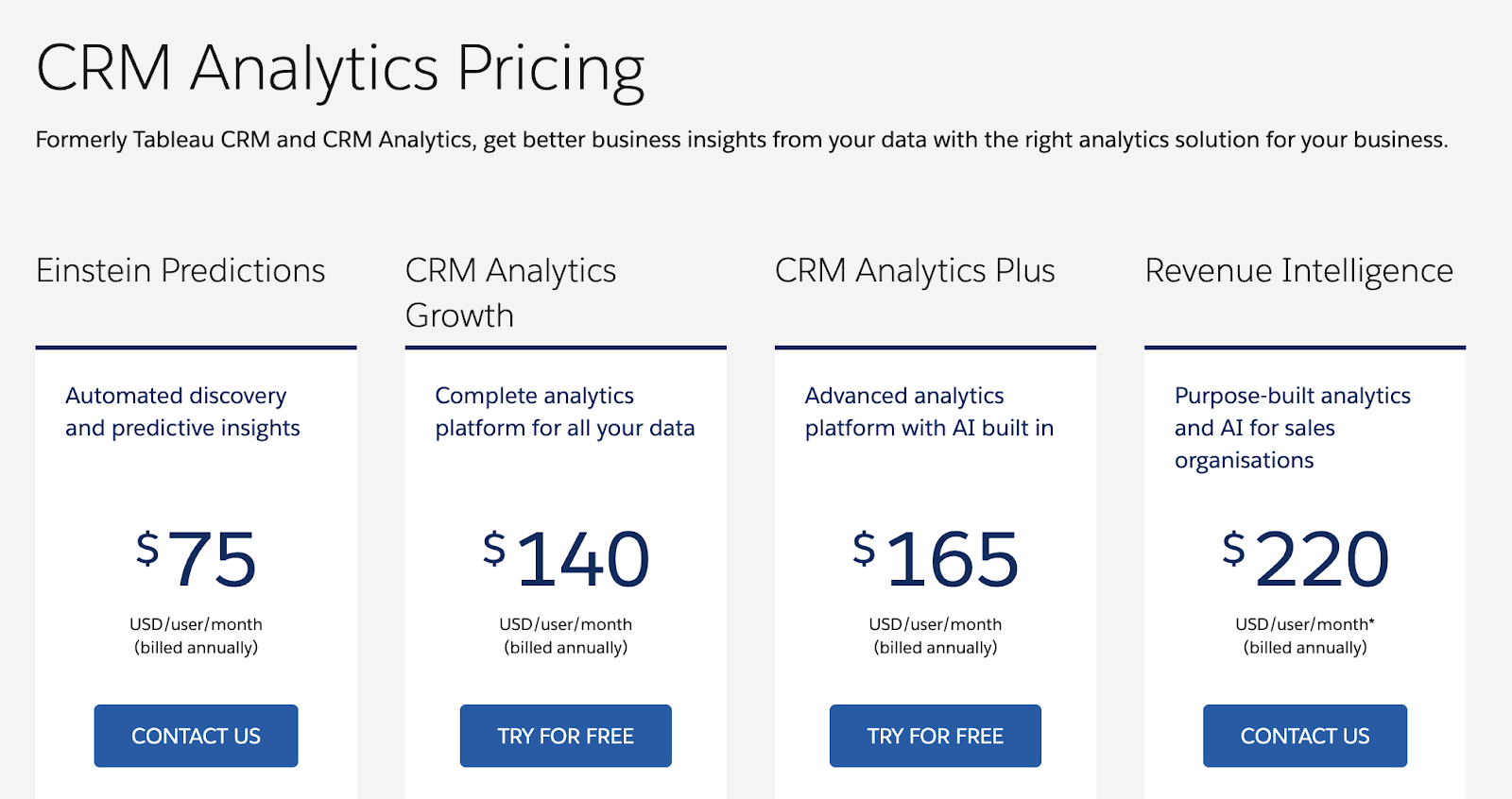Click the "CRM Analytics Pricing" page title
This screenshot has height=799, width=1512.
pos(340,69)
